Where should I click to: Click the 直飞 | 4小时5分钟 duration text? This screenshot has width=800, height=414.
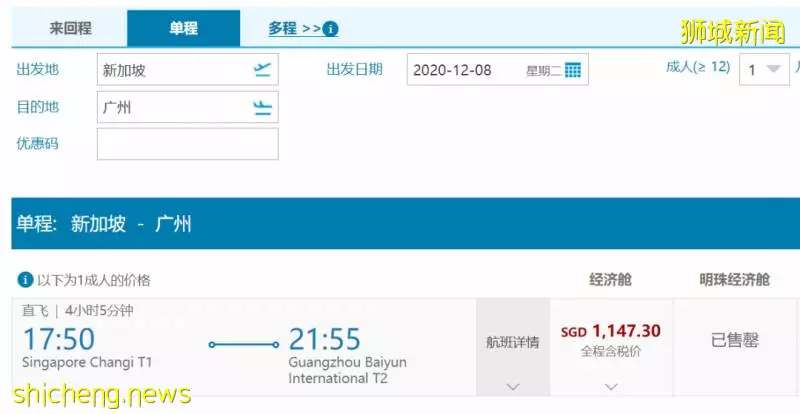tap(78, 310)
